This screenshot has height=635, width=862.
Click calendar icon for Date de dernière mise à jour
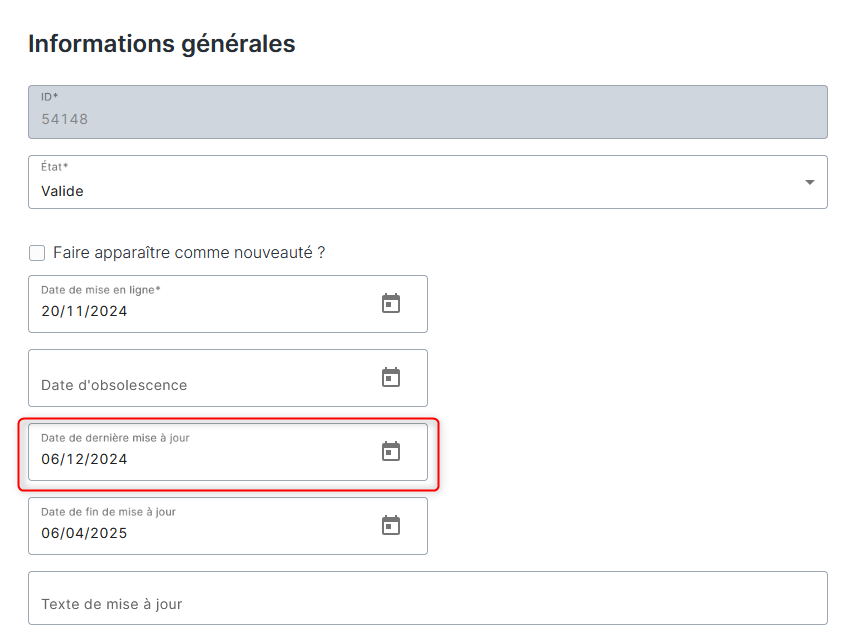coord(391,451)
